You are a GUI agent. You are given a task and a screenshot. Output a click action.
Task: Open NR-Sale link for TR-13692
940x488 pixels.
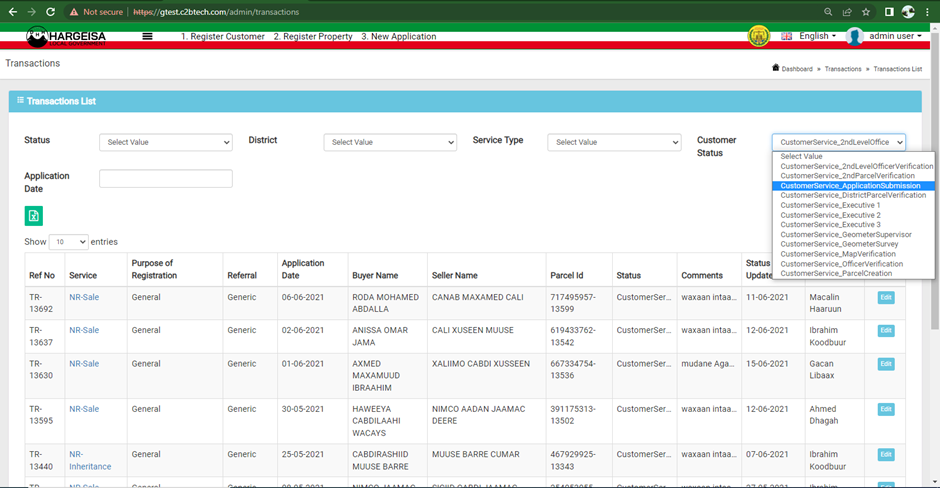[84, 297]
